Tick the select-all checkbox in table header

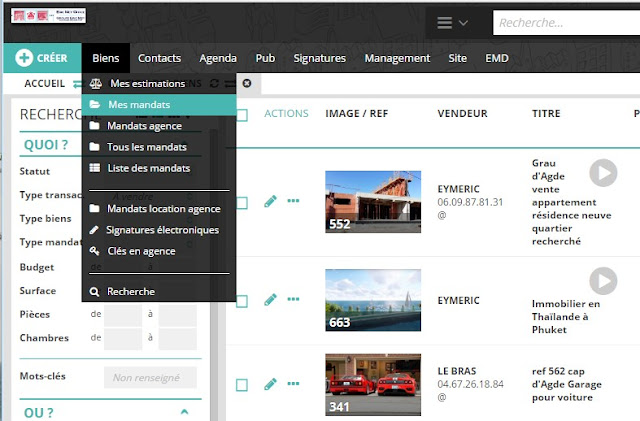242,116
